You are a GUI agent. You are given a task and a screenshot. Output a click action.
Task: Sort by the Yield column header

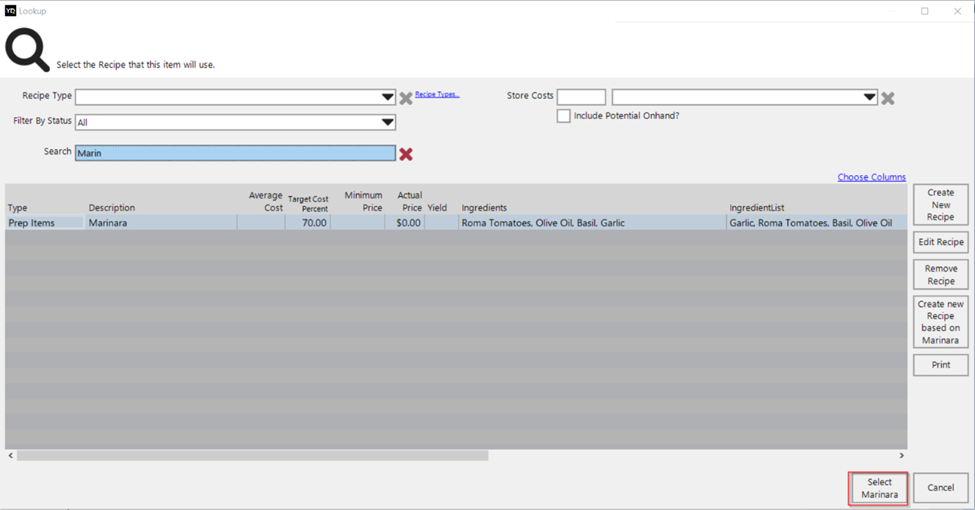tap(437, 208)
